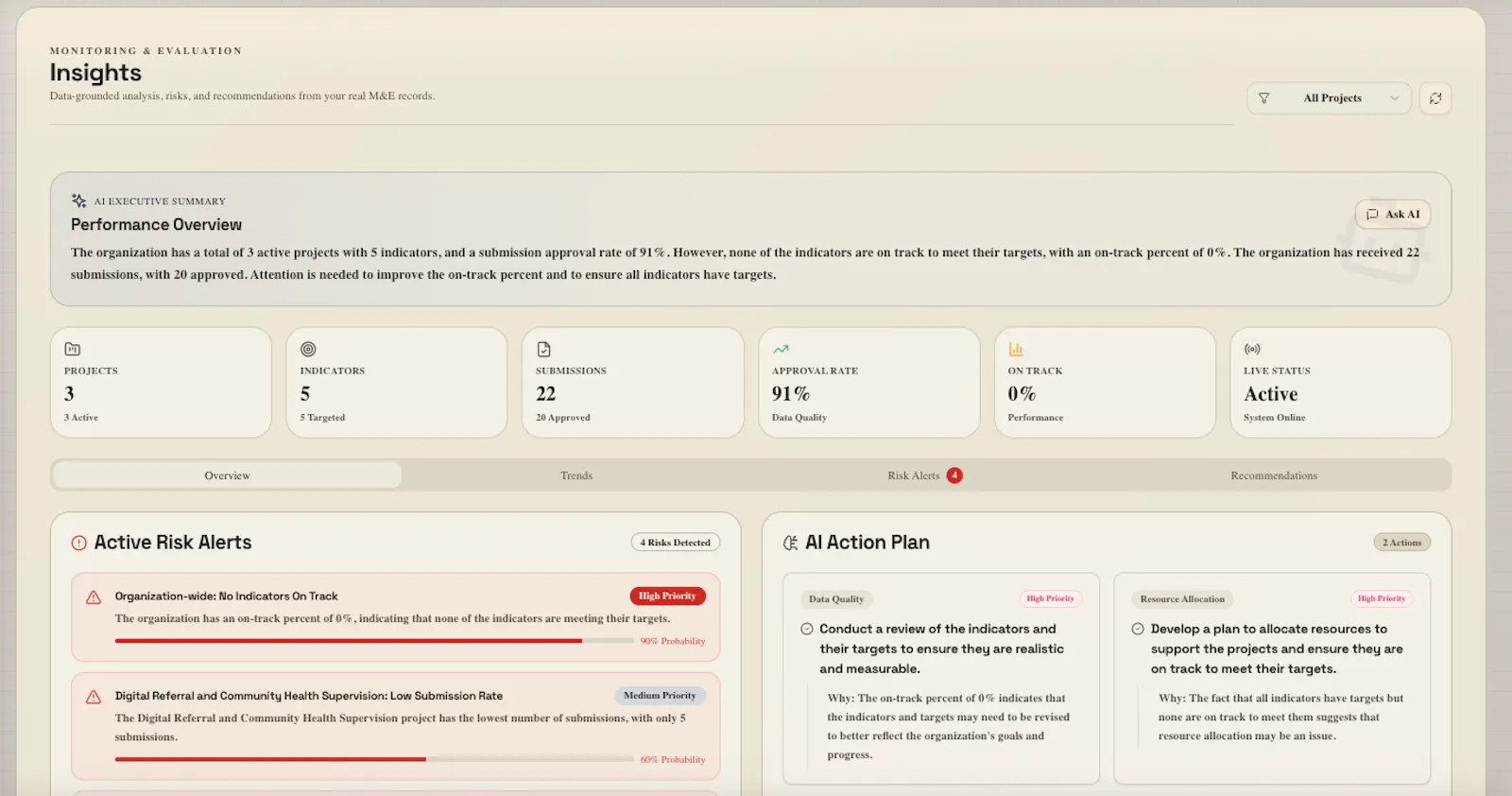This screenshot has height=796, width=1512.
Task: Click the 'Data Quality' label under 91%
Action: point(799,418)
